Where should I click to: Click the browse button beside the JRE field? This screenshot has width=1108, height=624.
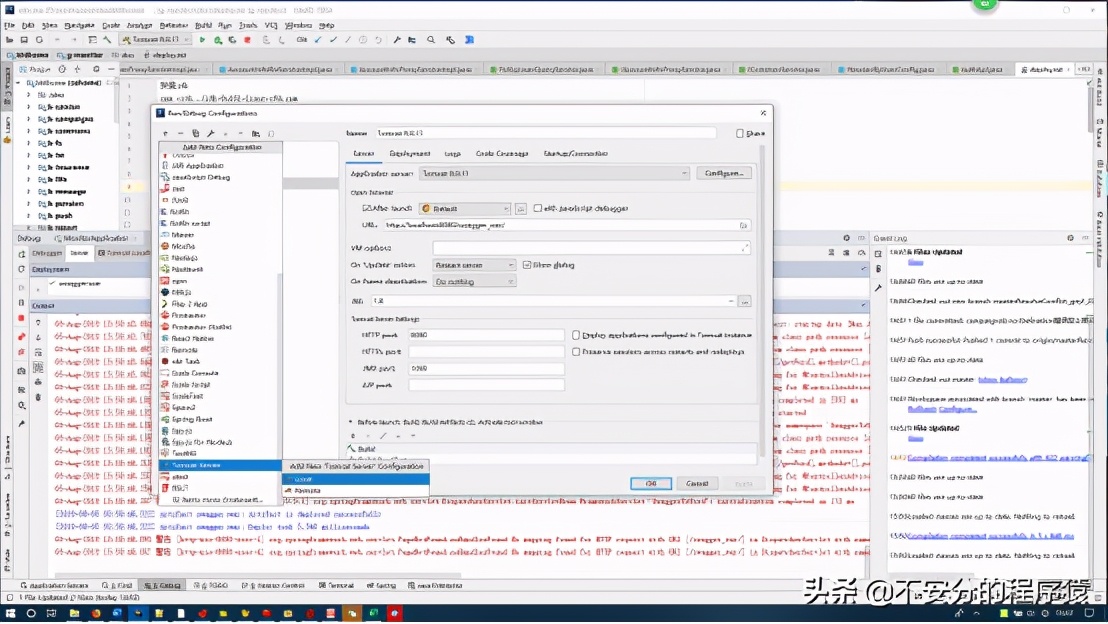tap(745, 301)
